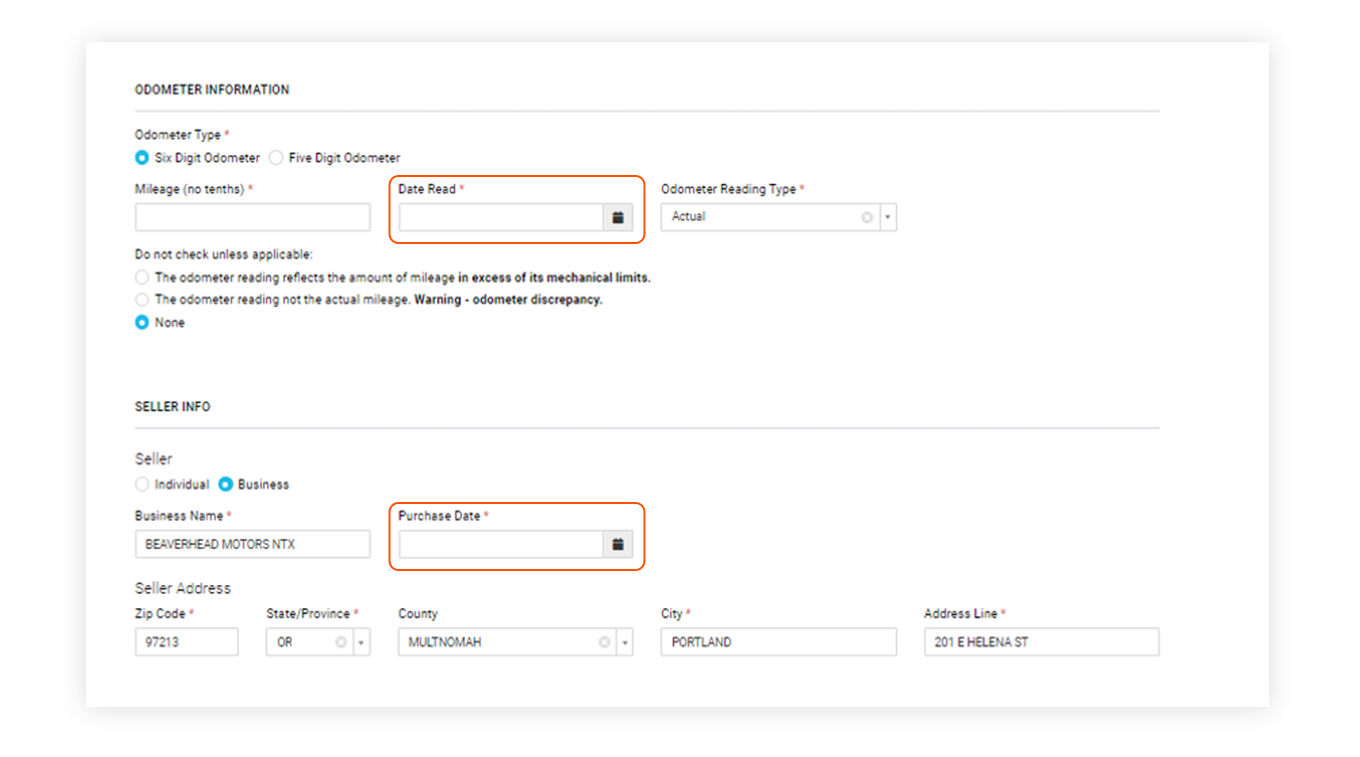The image size is (1360, 757).
Task: Click the Business Name text field
Action: click(x=252, y=544)
